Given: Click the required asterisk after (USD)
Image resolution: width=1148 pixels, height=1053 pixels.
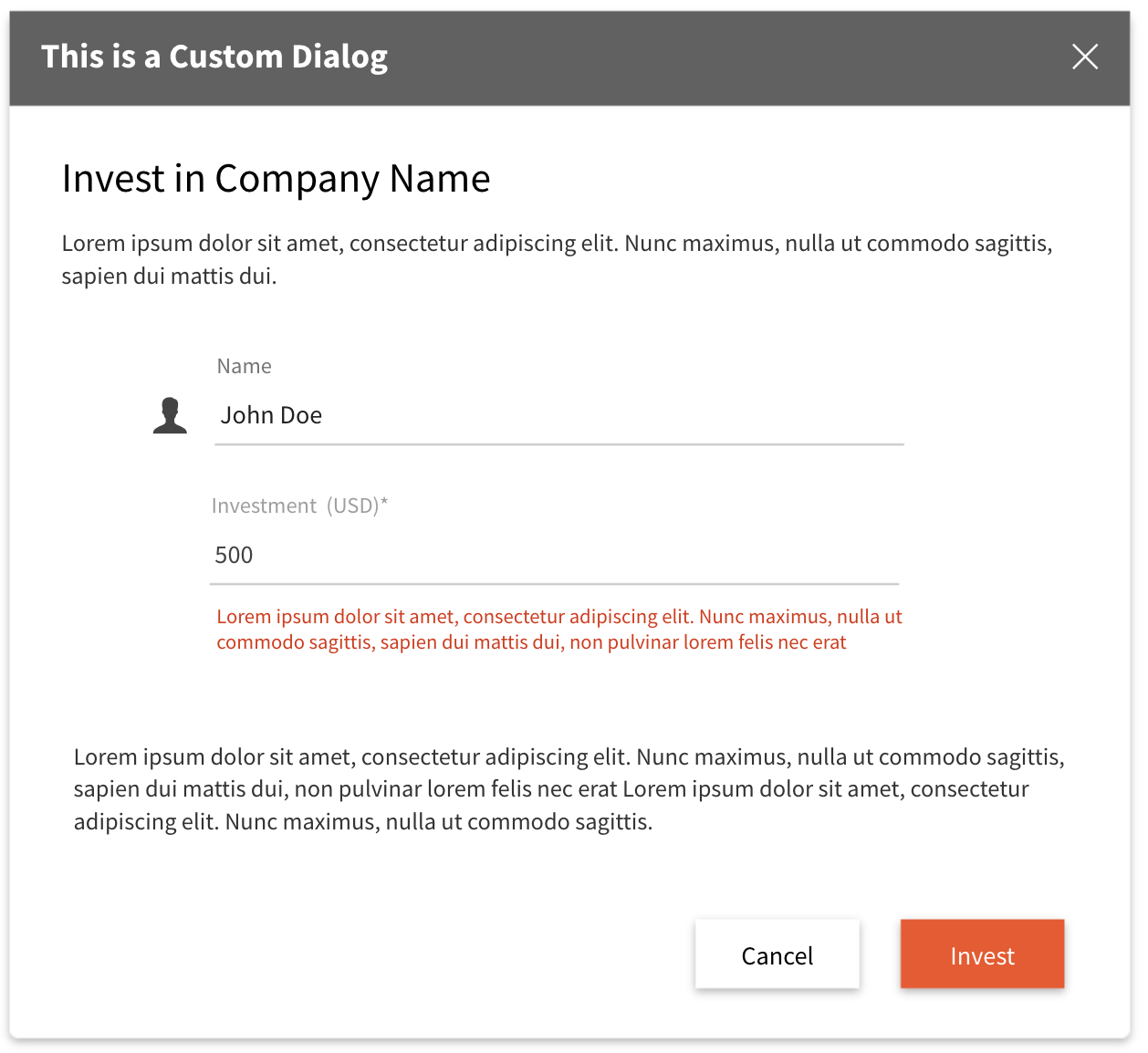Looking at the screenshot, I should point(384,502).
